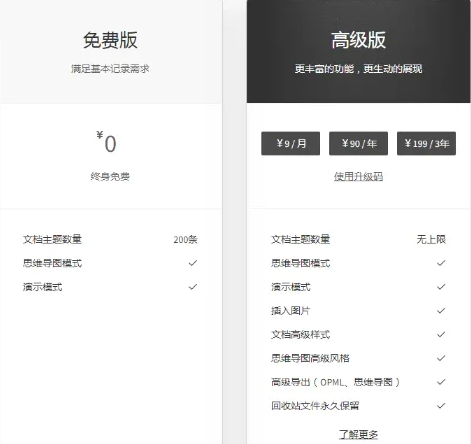Click the 高级版 plan heading

click(358, 40)
